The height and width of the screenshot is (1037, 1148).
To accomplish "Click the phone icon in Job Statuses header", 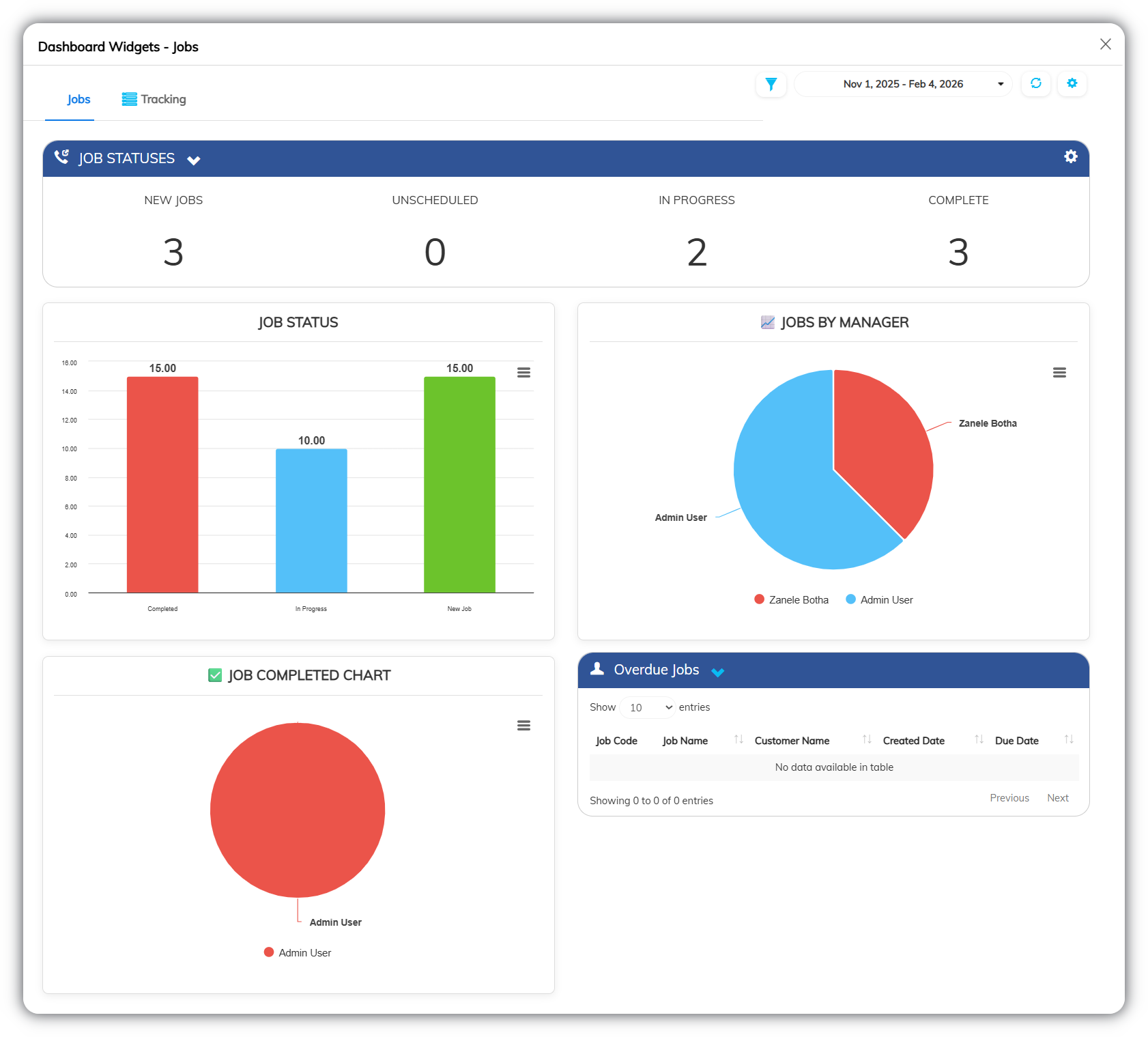I will (61, 157).
